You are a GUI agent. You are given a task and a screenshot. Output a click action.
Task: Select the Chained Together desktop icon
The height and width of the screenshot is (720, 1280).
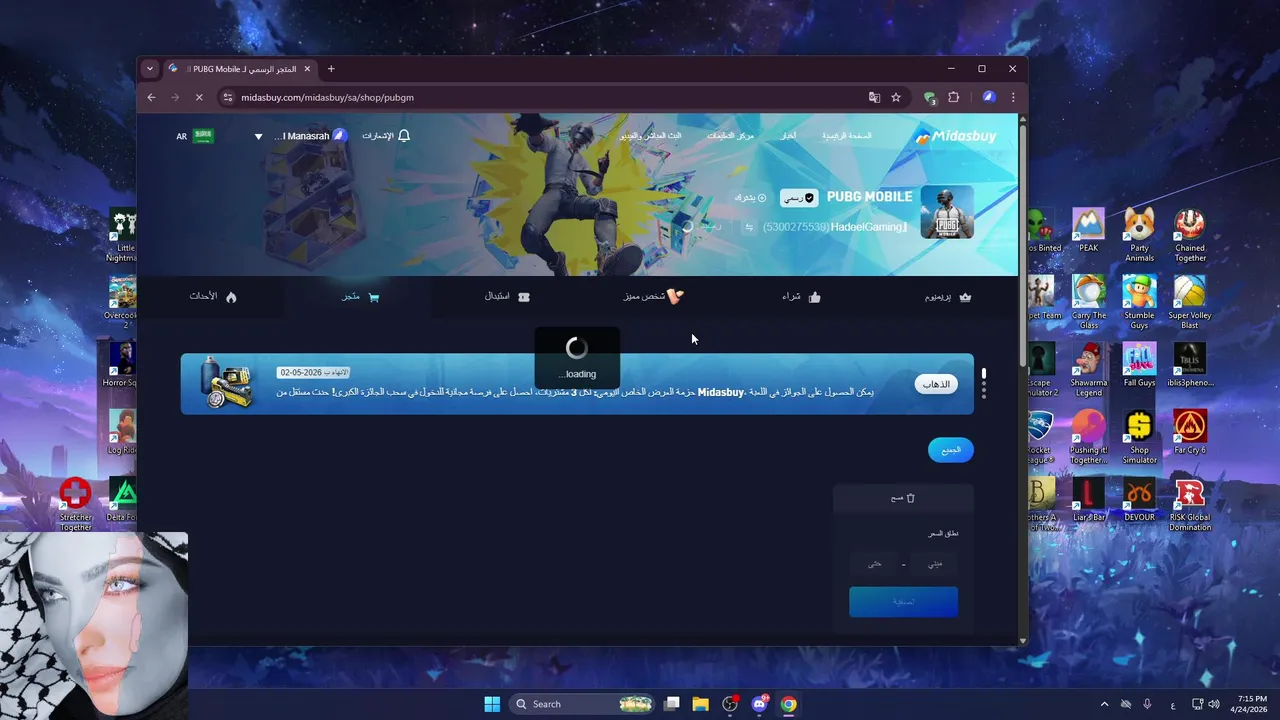1190,235
